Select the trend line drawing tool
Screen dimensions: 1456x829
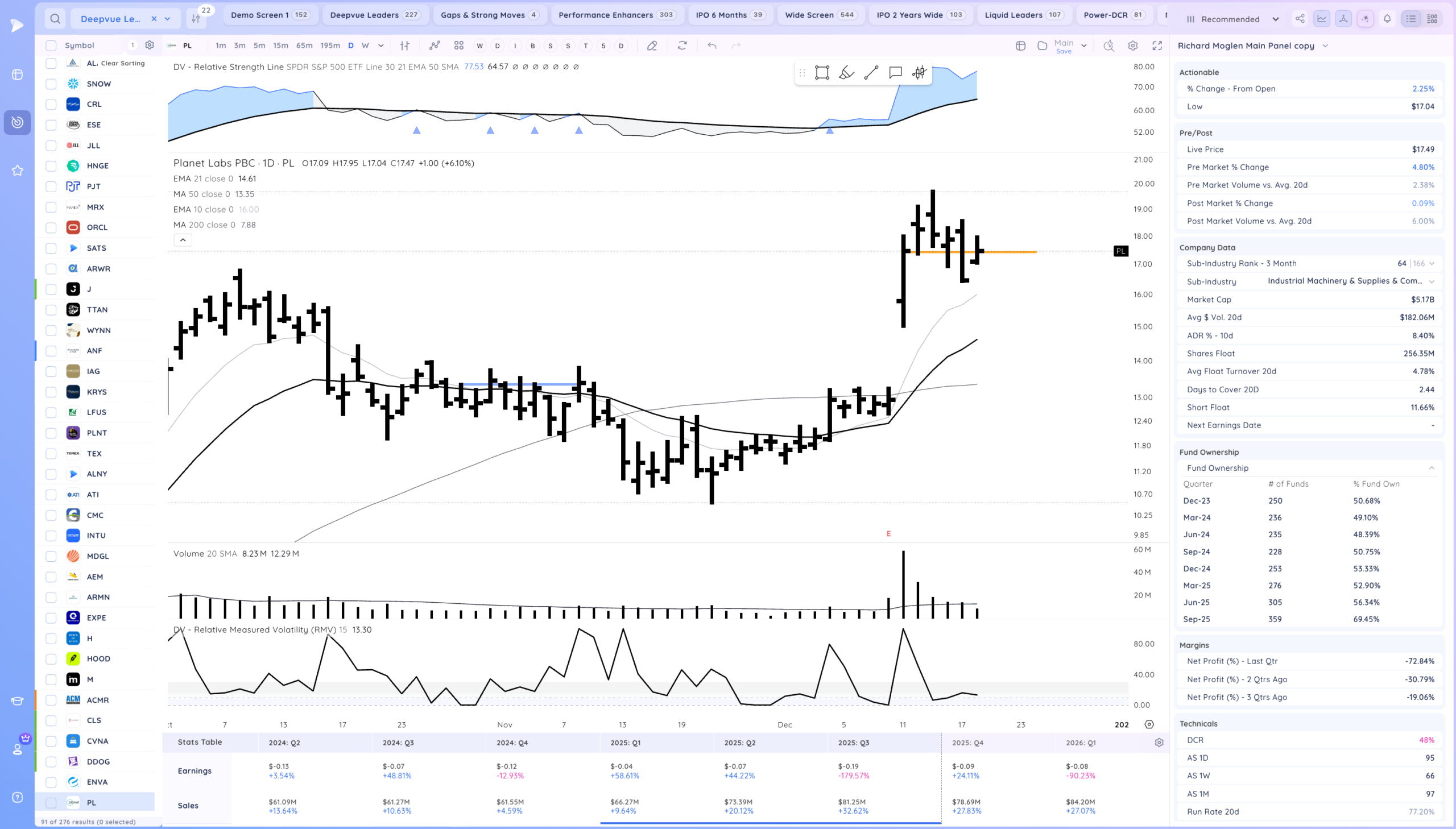(871, 73)
